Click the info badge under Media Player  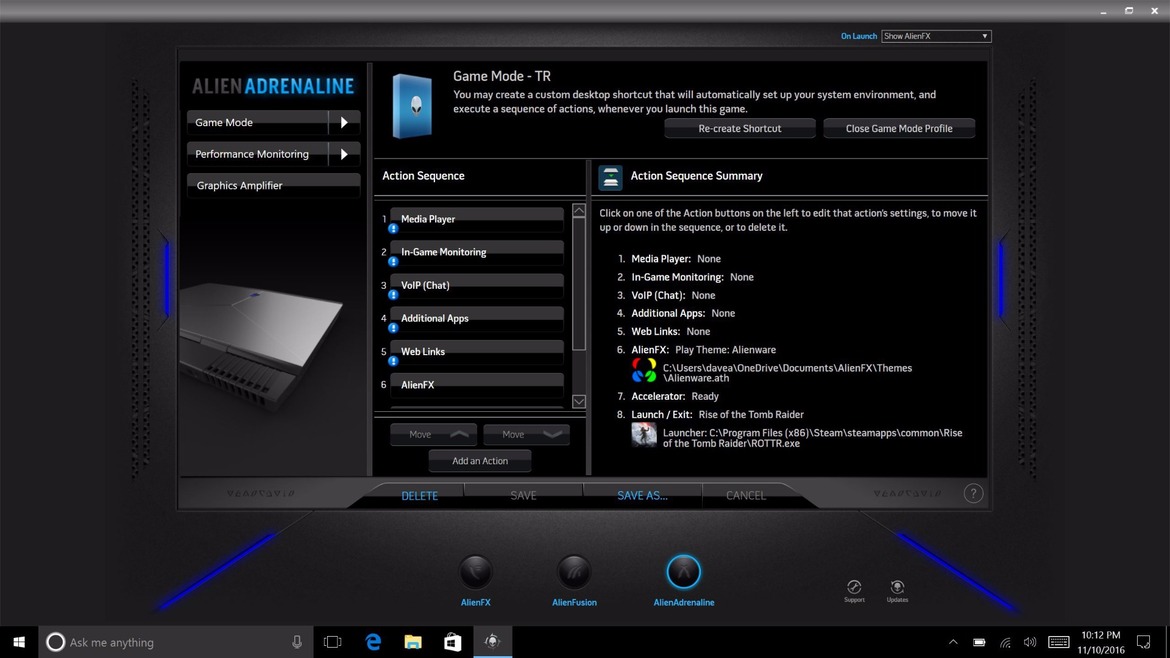[x=392, y=228]
